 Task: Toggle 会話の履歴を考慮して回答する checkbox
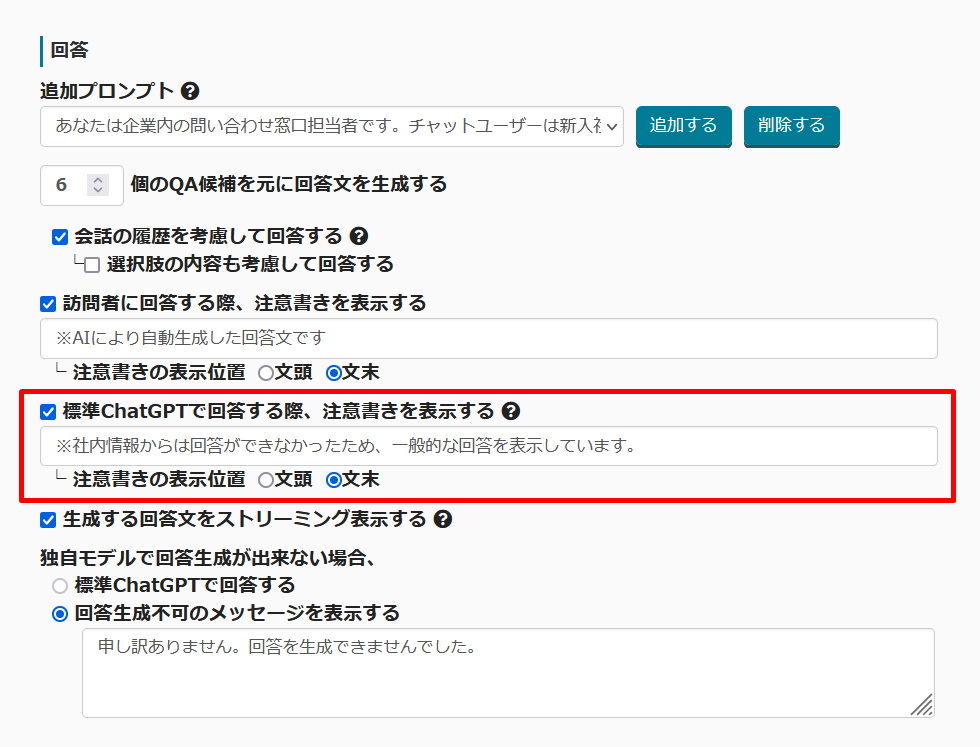click(60, 237)
